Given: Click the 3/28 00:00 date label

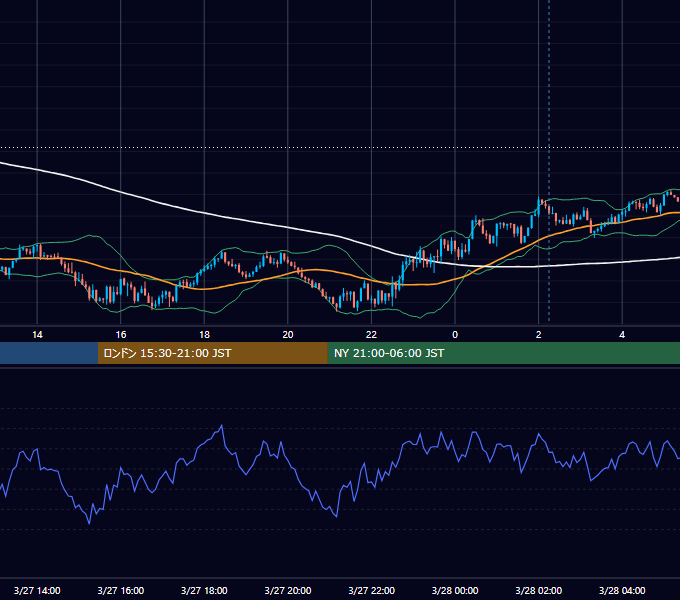Looking at the screenshot, I should 455,590.
